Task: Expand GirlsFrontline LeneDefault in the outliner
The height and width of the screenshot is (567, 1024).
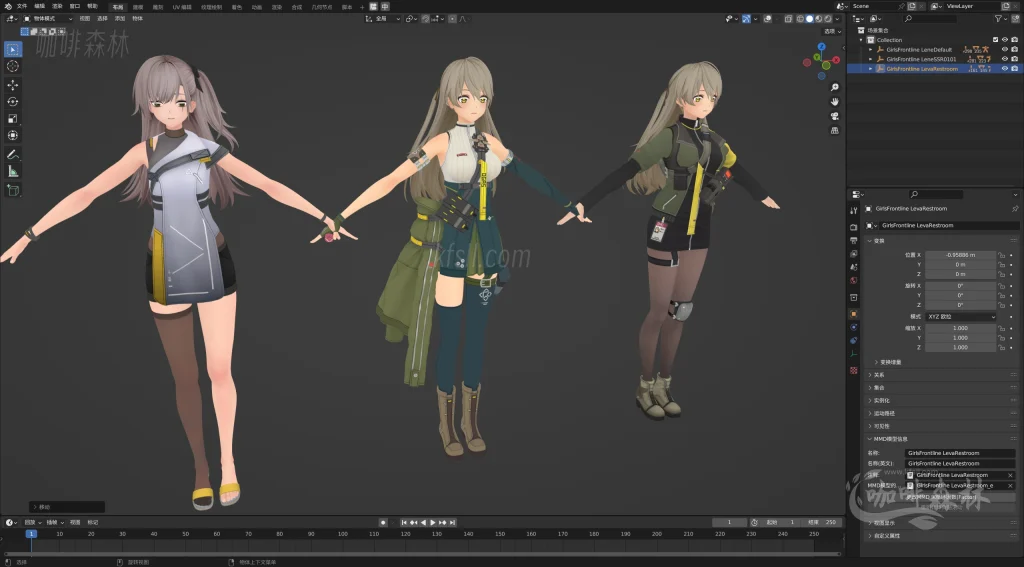Action: click(x=871, y=50)
